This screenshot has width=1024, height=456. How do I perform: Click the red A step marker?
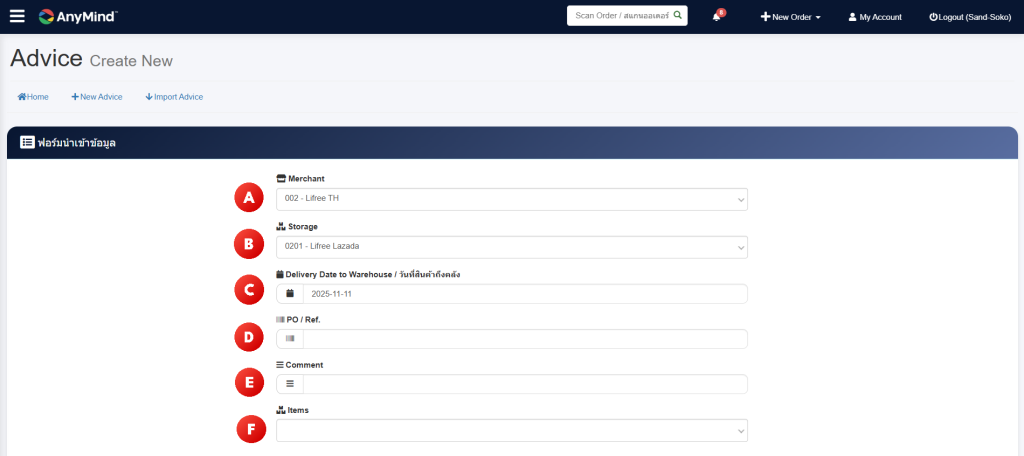[x=249, y=197]
